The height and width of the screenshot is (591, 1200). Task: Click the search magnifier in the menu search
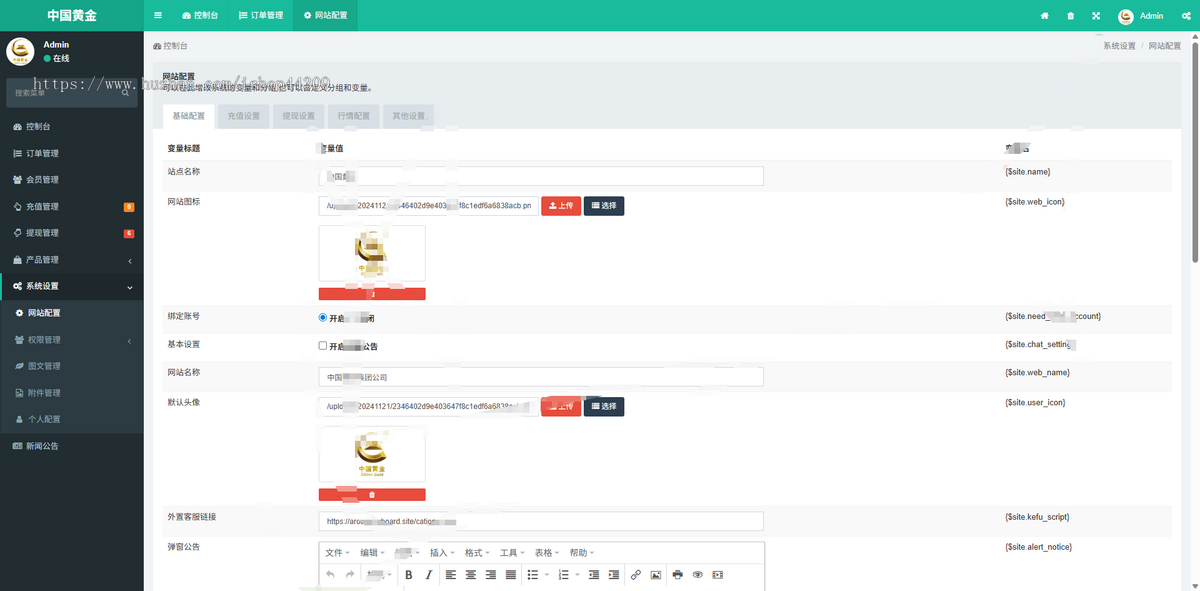point(125,92)
